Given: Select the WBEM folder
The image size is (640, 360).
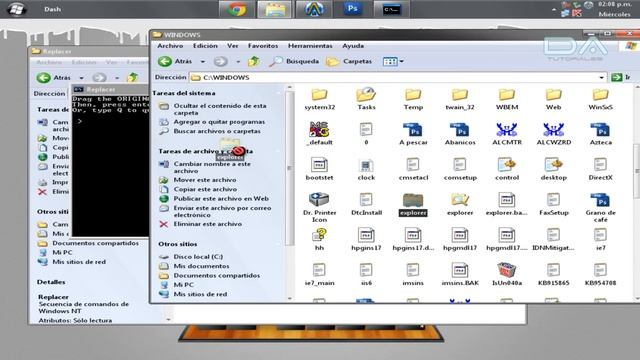Looking at the screenshot, I should pos(507,99).
